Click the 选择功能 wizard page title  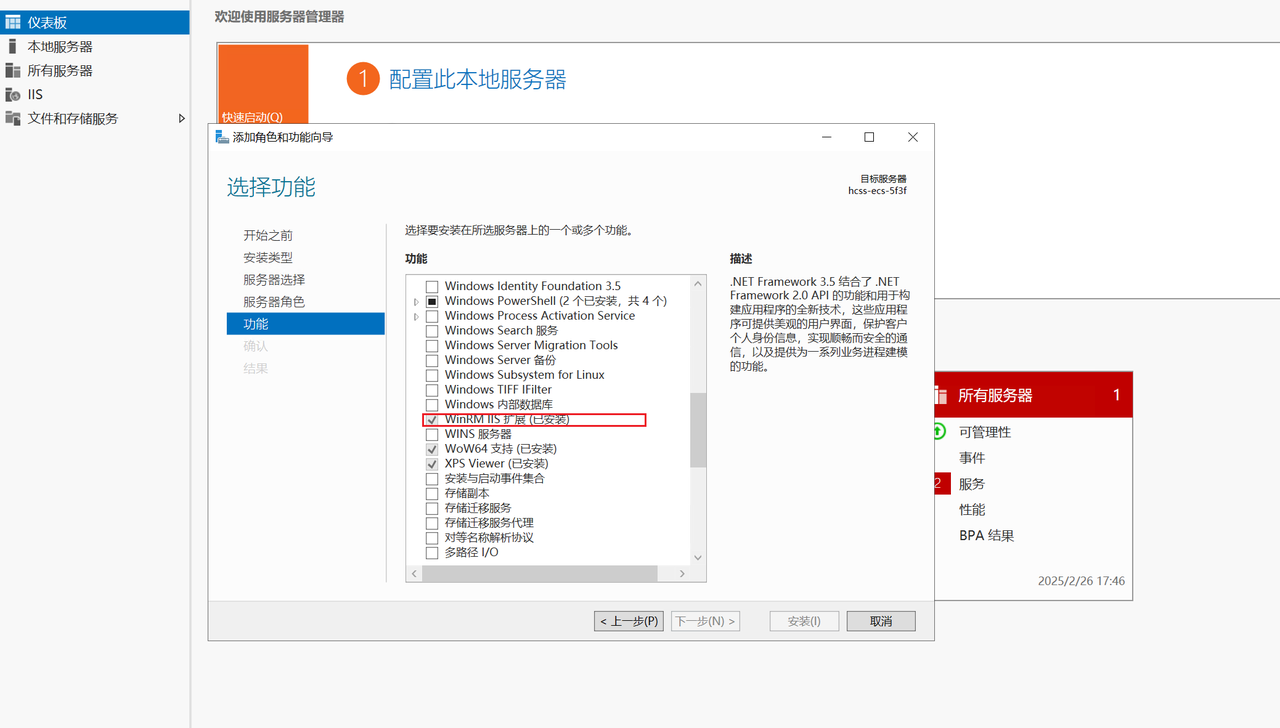271,187
